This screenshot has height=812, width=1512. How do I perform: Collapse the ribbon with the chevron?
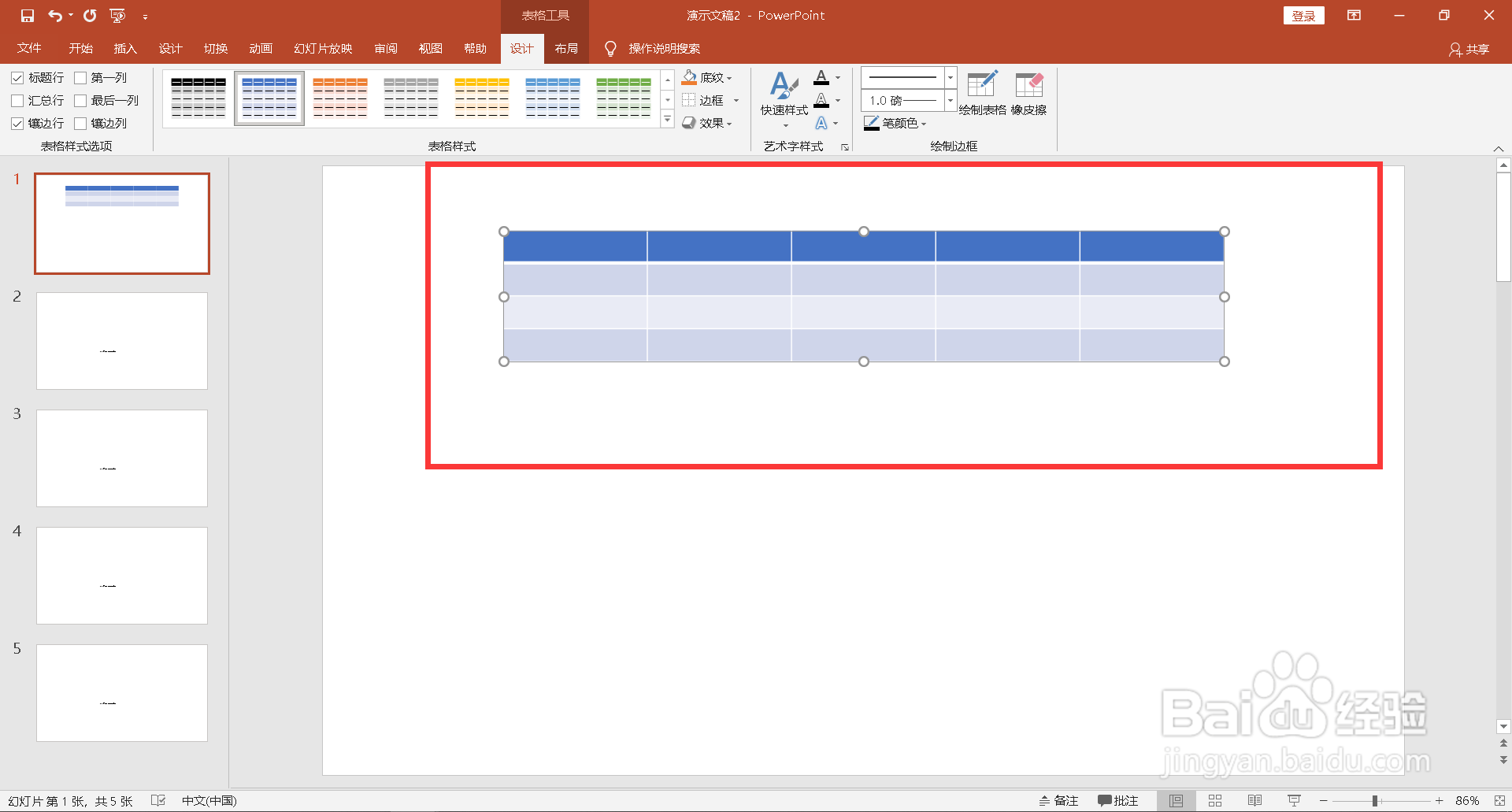coord(1499,149)
